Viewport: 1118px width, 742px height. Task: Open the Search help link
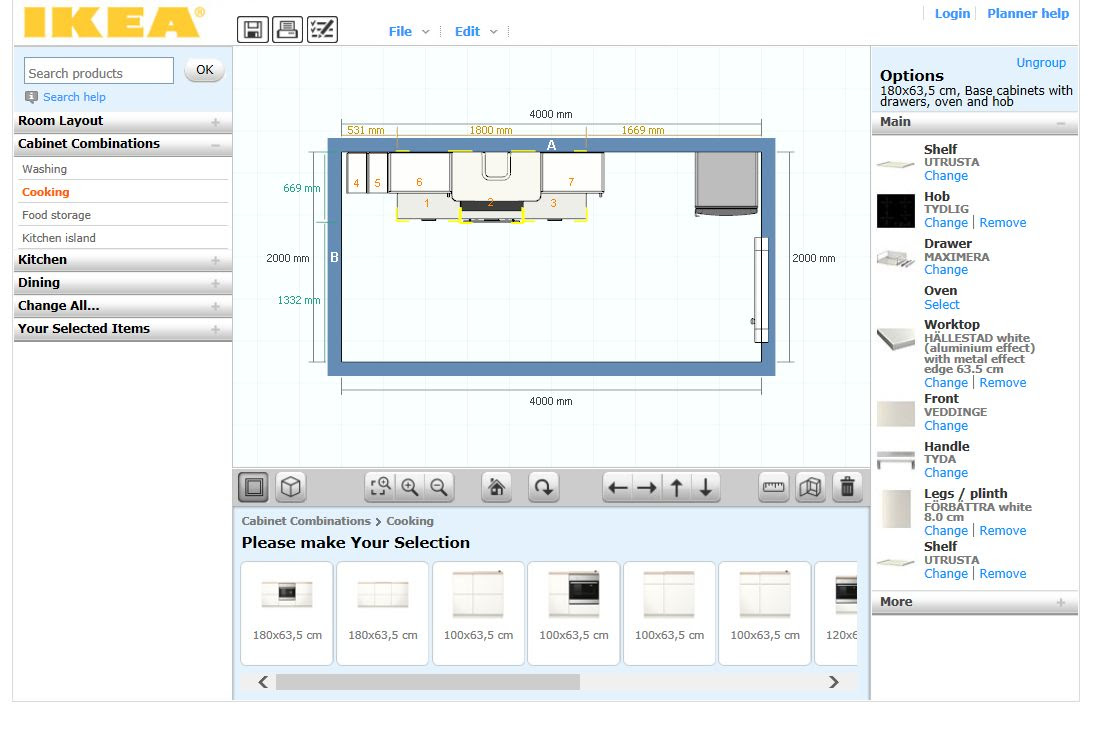74,97
